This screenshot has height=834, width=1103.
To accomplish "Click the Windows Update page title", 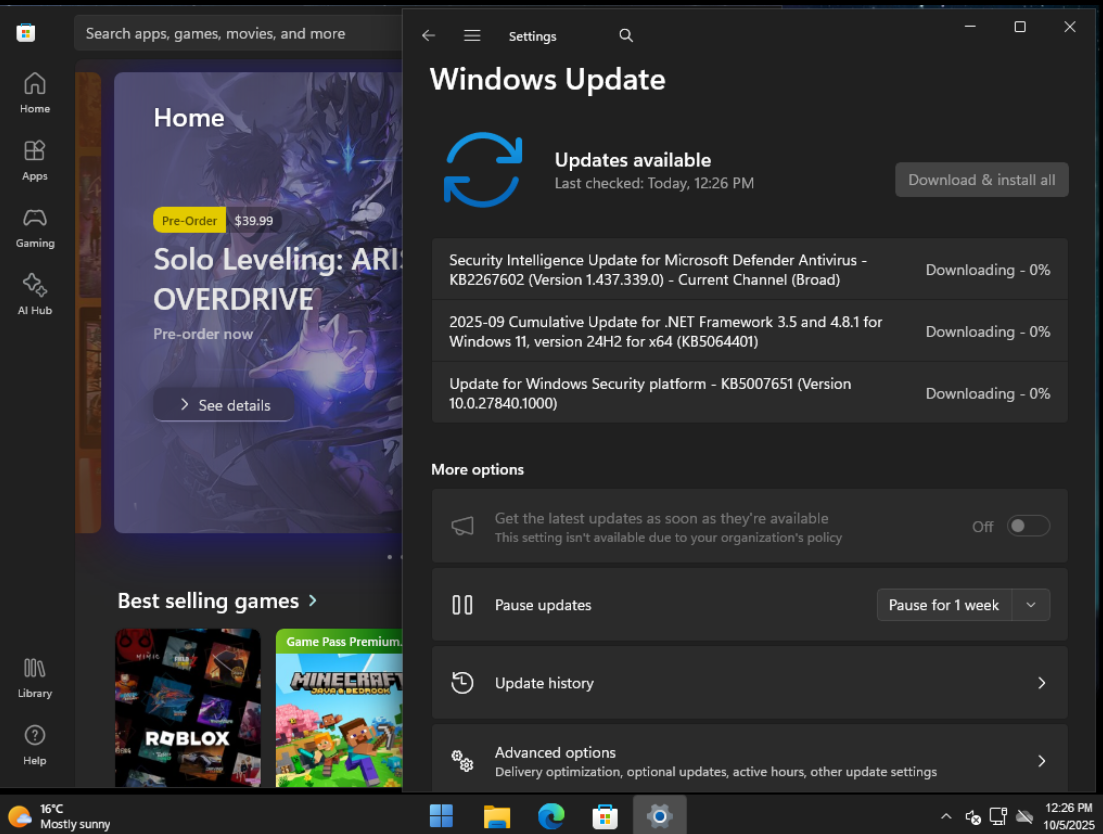I will pyautogui.click(x=547, y=79).
